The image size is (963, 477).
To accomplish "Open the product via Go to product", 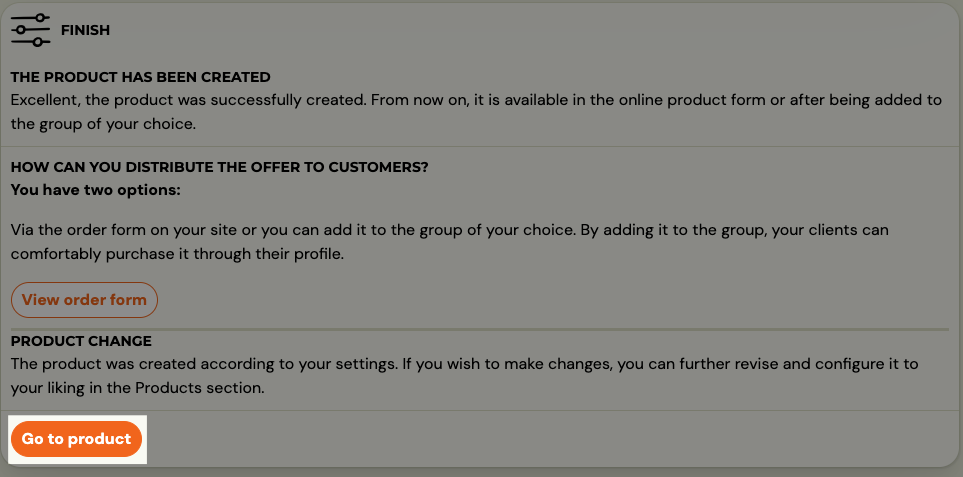I will [x=76, y=439].
